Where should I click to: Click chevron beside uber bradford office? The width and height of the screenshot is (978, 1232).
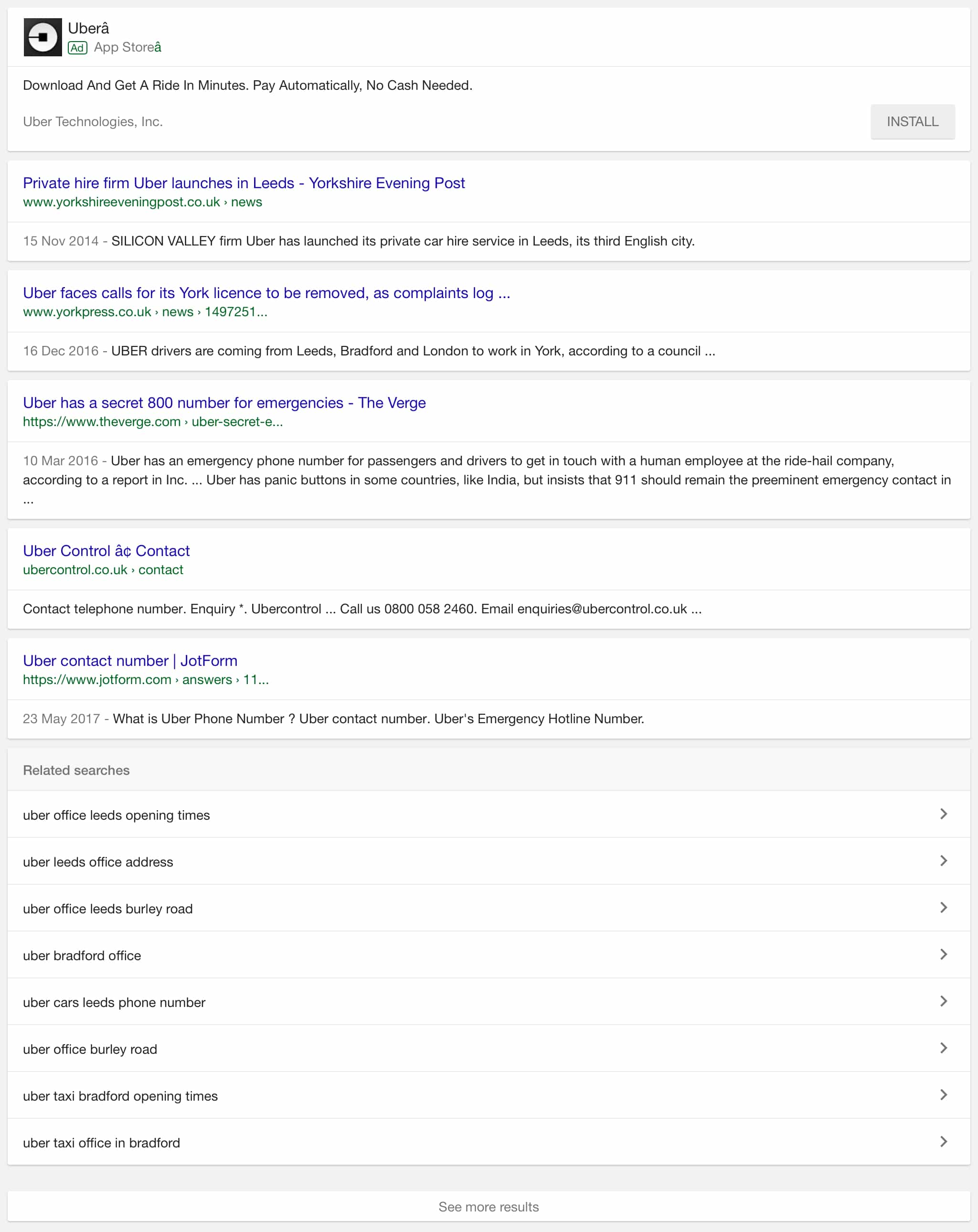[x=943, y=954]
